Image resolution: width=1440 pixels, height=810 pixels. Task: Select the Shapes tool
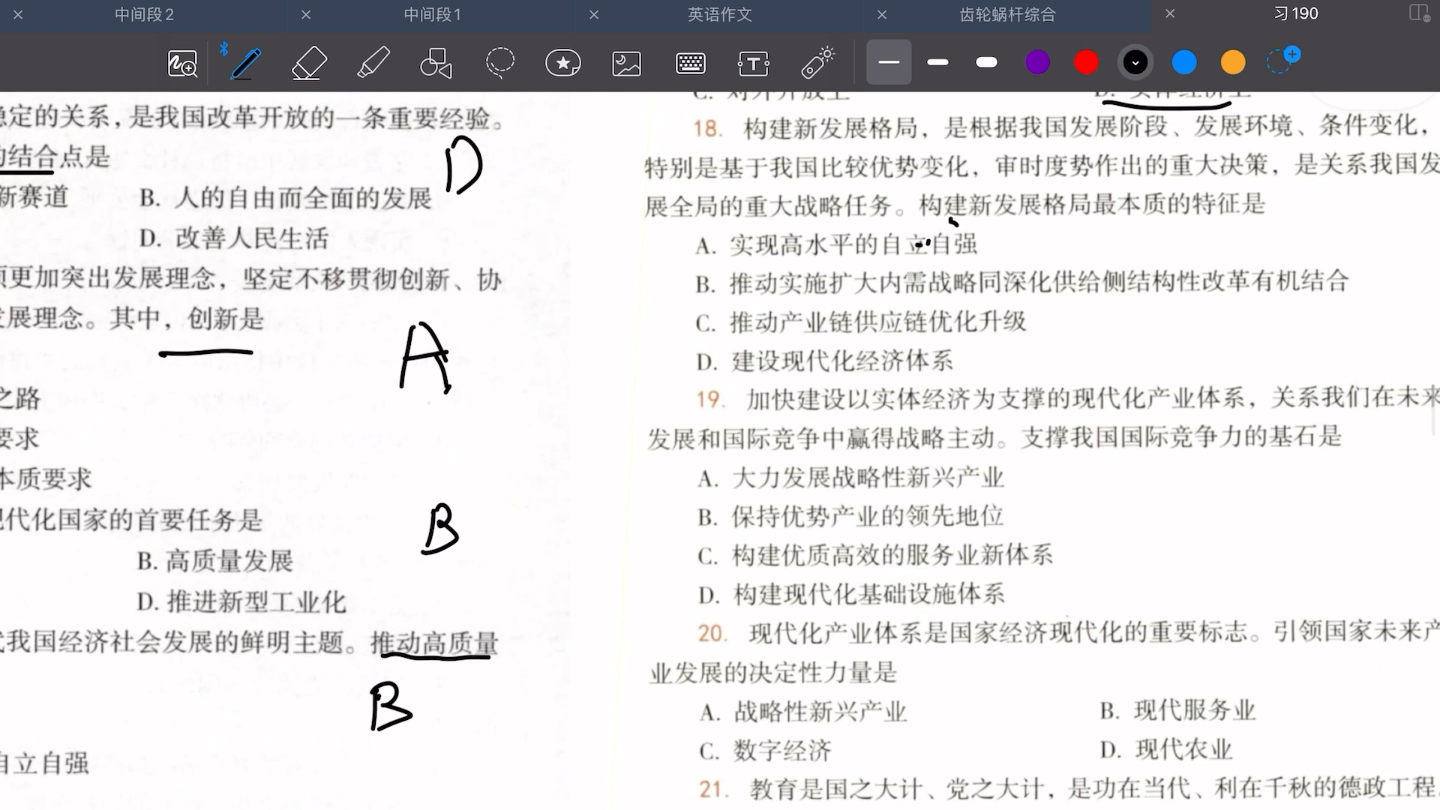(x=436, y=63)
